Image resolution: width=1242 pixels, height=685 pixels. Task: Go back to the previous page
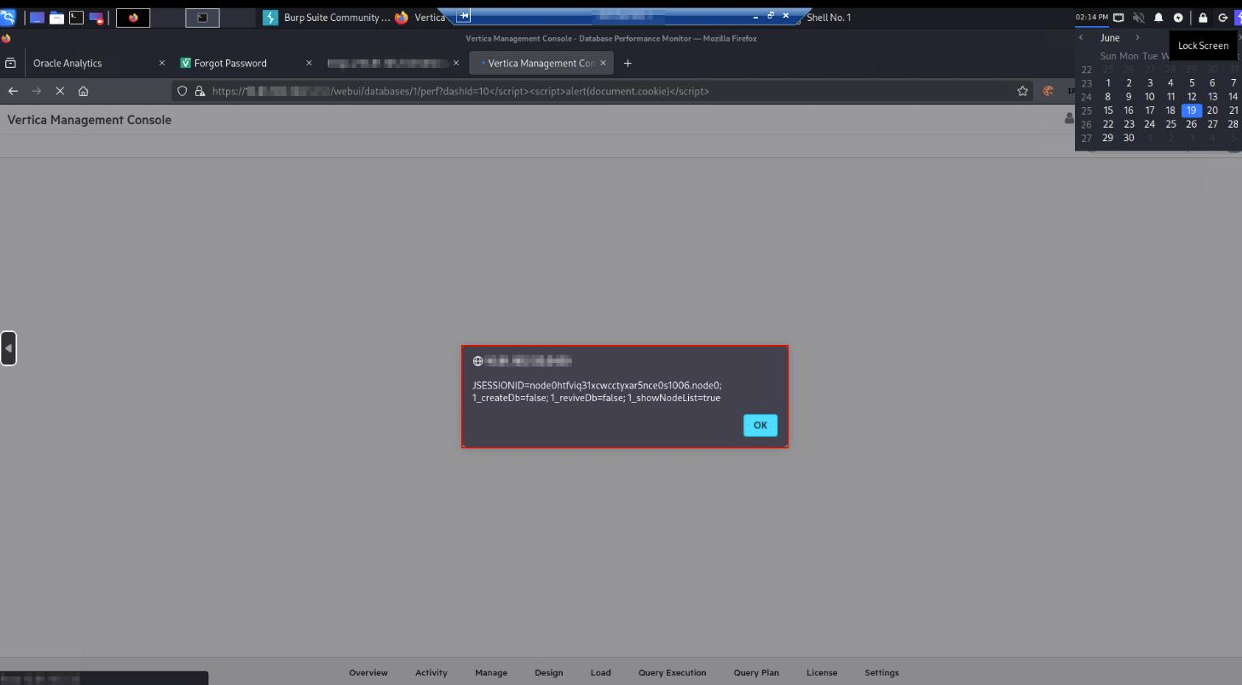point(13,91)
